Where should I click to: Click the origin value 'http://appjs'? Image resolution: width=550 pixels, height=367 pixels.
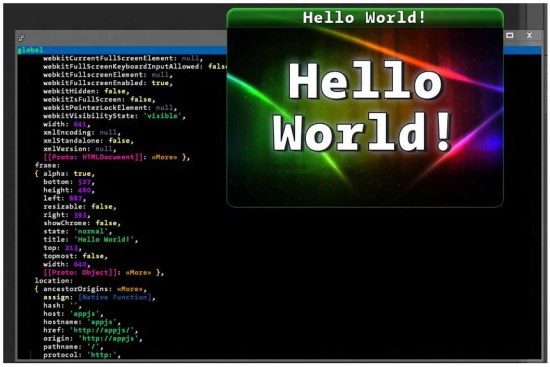click(108, 339)
